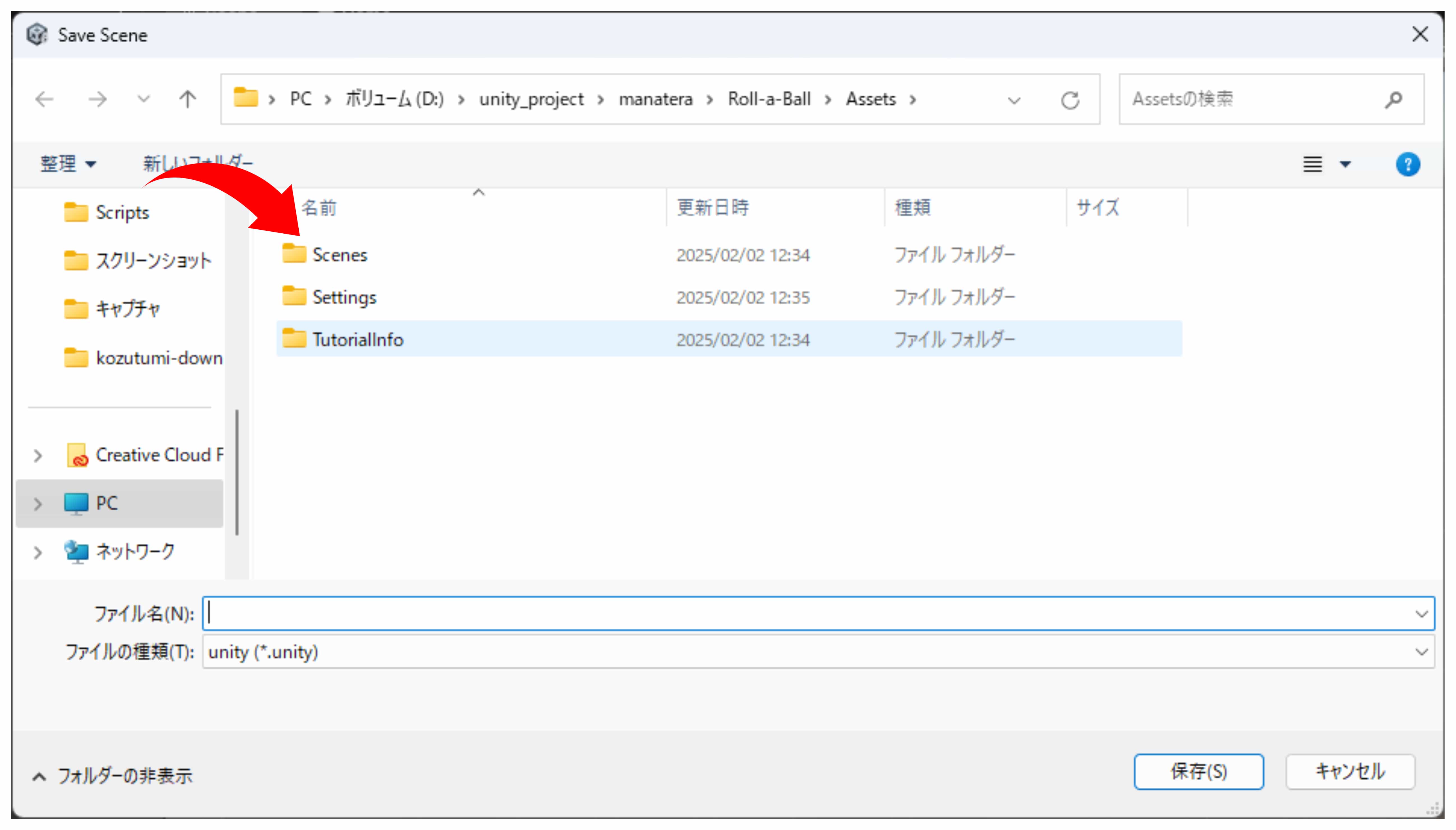This screenshot has height=830, width=1456.
Task: Open the recent locations dropdown arrow
Action: (x=144, y=99)
